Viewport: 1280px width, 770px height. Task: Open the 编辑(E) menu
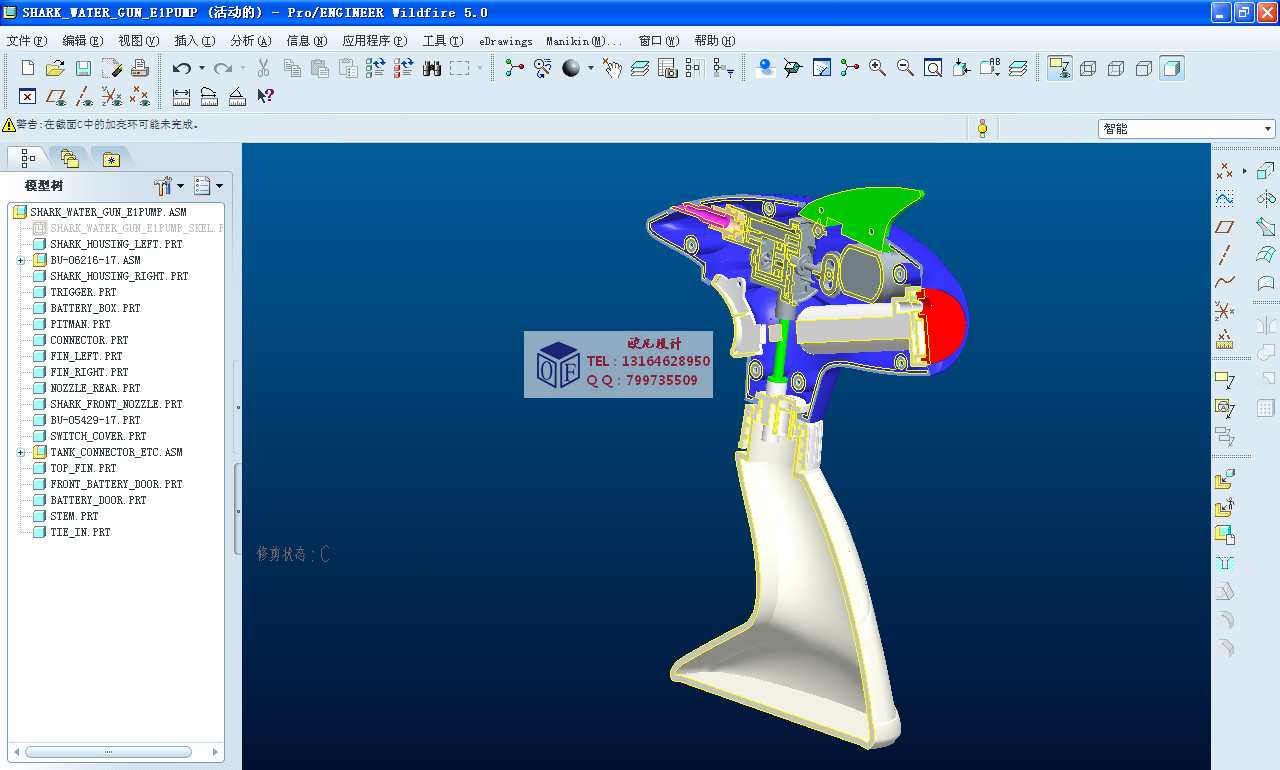coord(83,41)
